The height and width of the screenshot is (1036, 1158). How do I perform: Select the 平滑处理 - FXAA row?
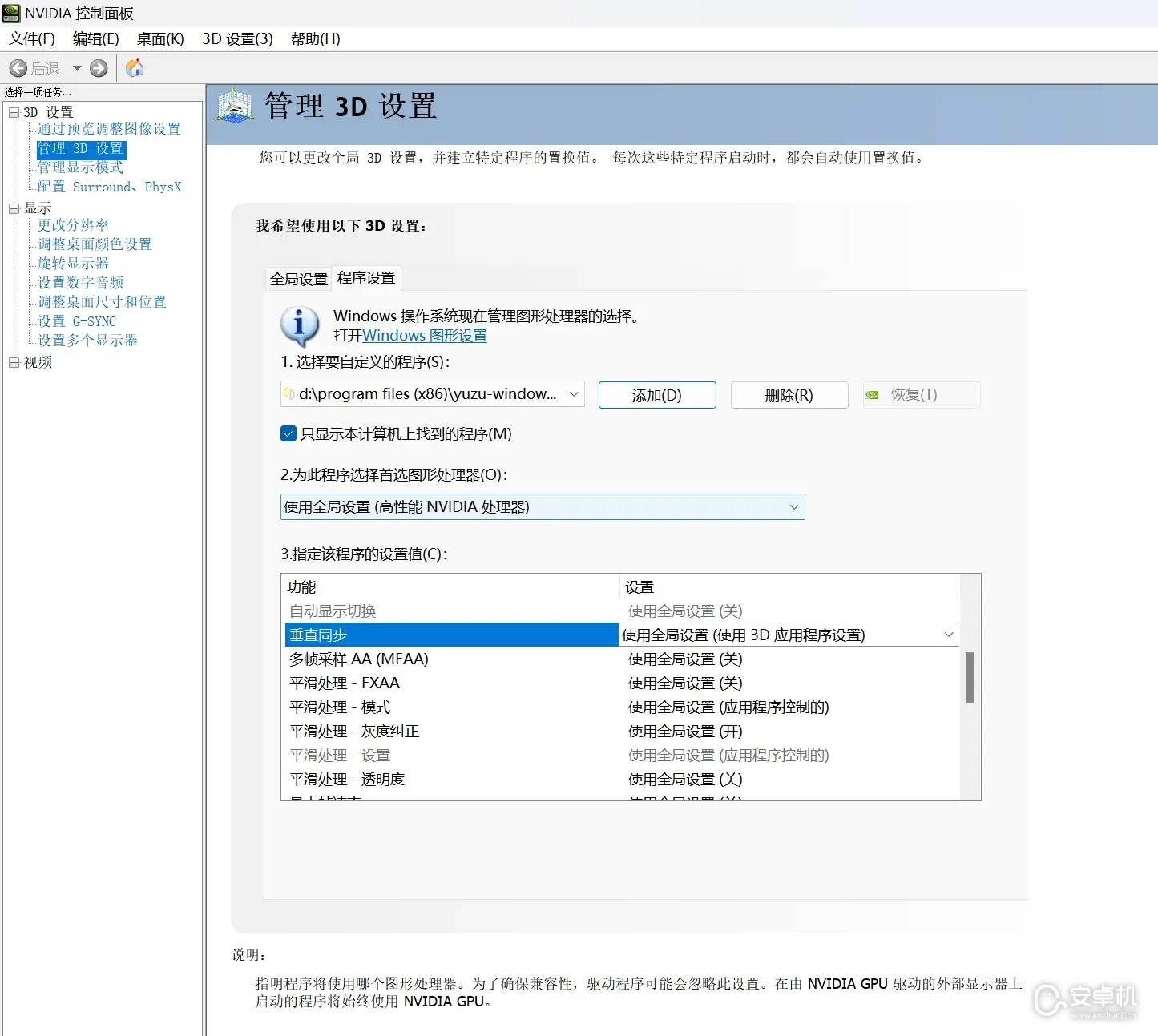[622, 683]
